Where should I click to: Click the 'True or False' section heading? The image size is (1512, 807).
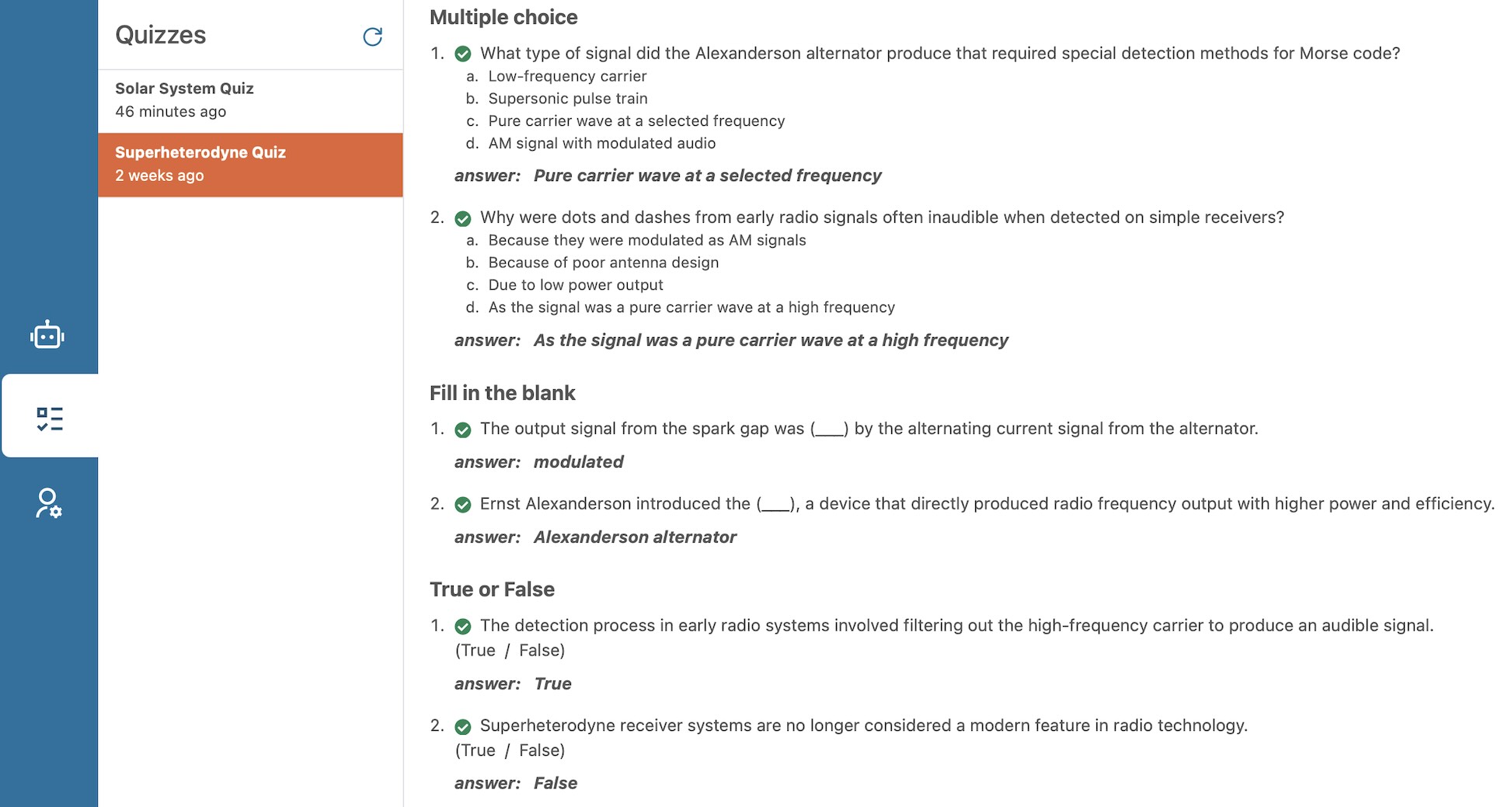pyautogui.click(x=492, y=590)
